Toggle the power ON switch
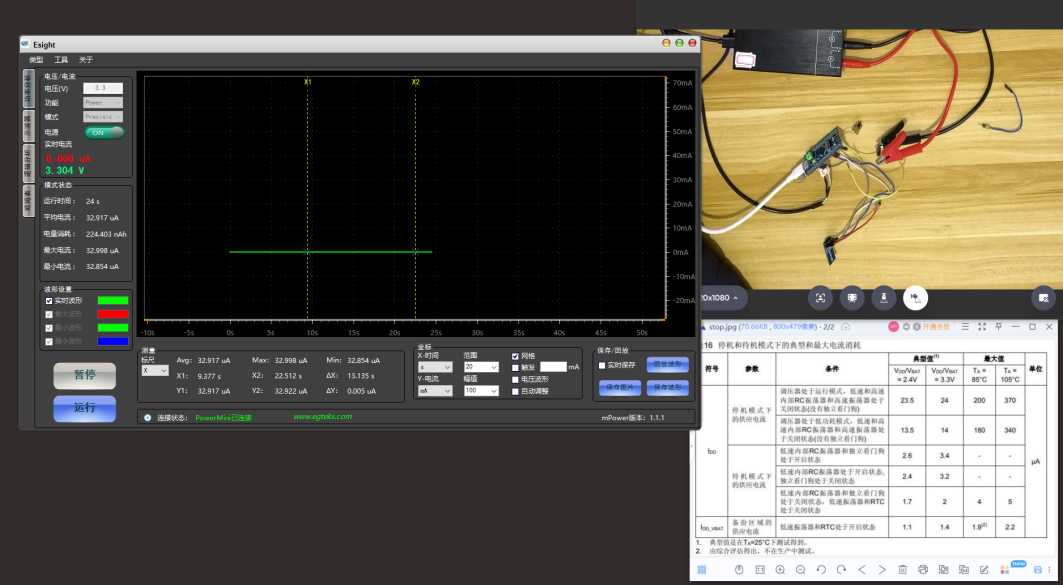 (104, 132)
